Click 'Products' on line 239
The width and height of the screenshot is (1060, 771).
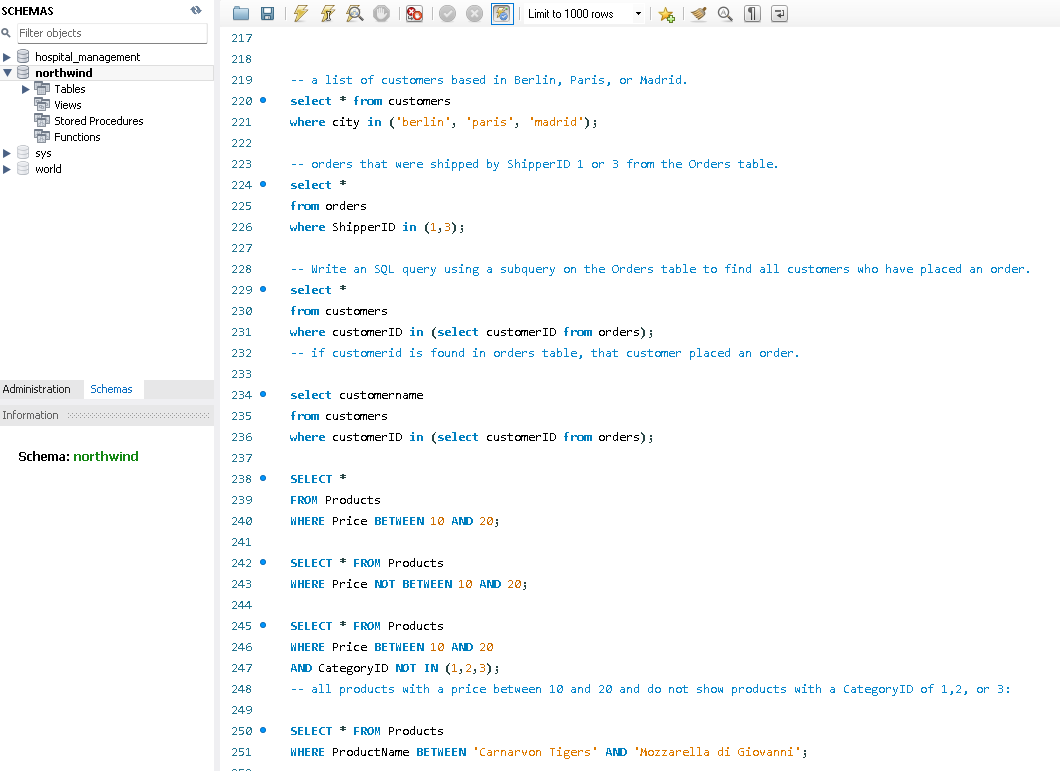pos(352,500)
